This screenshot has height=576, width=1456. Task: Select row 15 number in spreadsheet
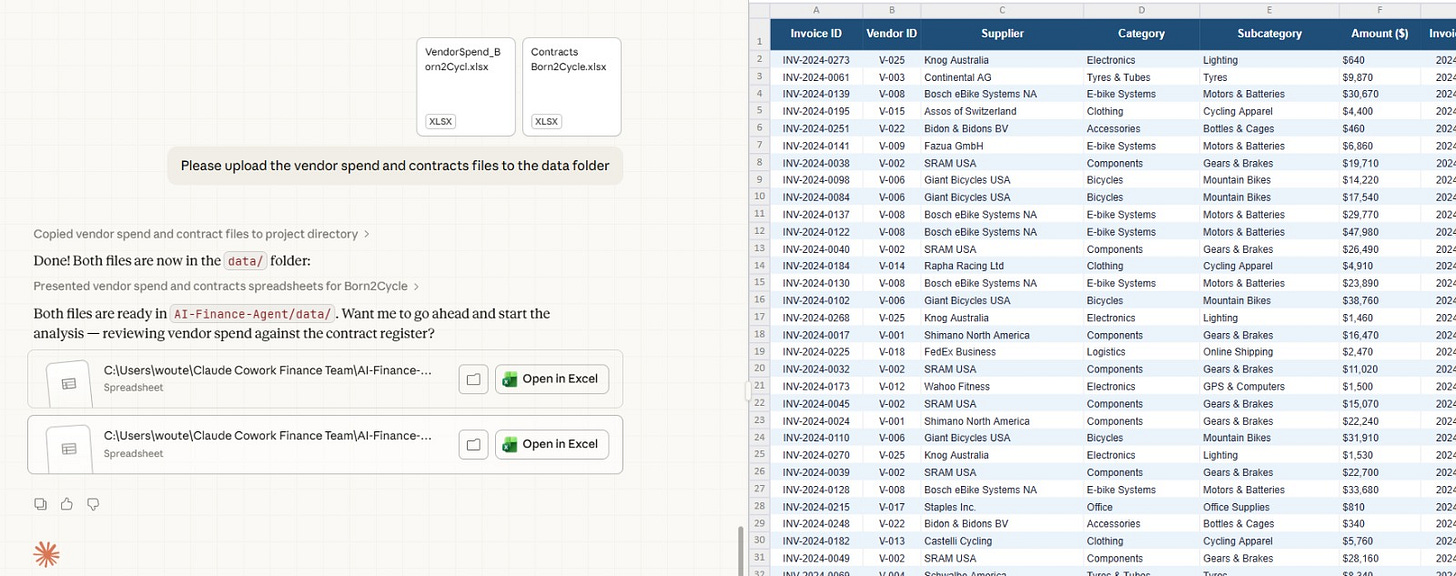(x=760, y=283)
